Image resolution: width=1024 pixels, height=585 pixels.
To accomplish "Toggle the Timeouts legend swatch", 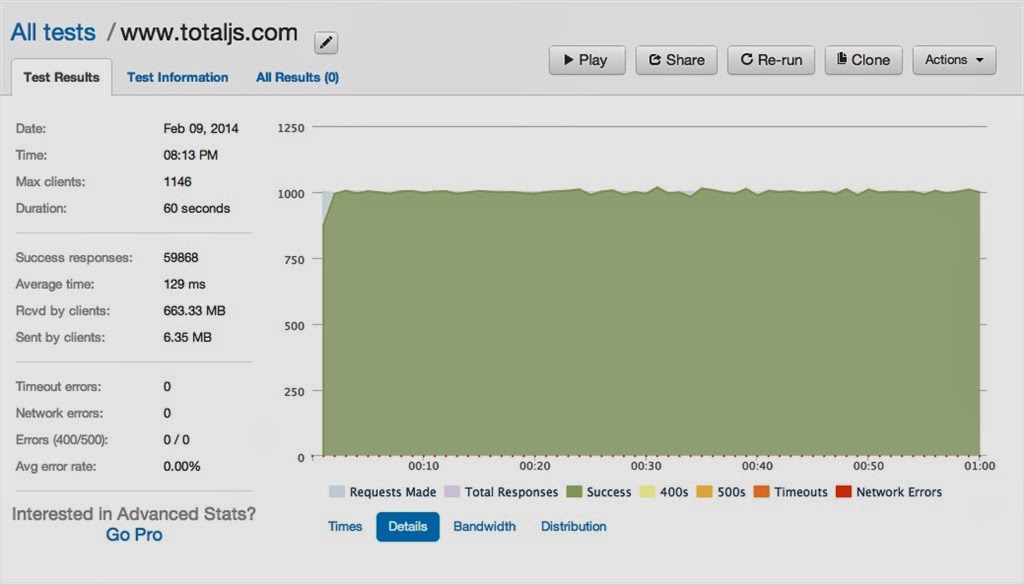I will point(761,492).
